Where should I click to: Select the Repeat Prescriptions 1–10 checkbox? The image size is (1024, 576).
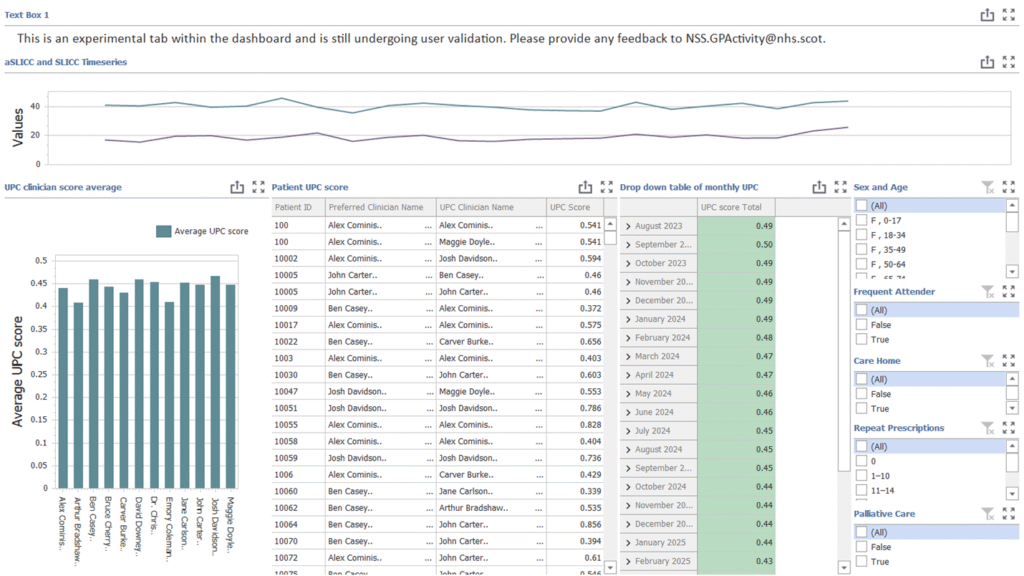861,477
